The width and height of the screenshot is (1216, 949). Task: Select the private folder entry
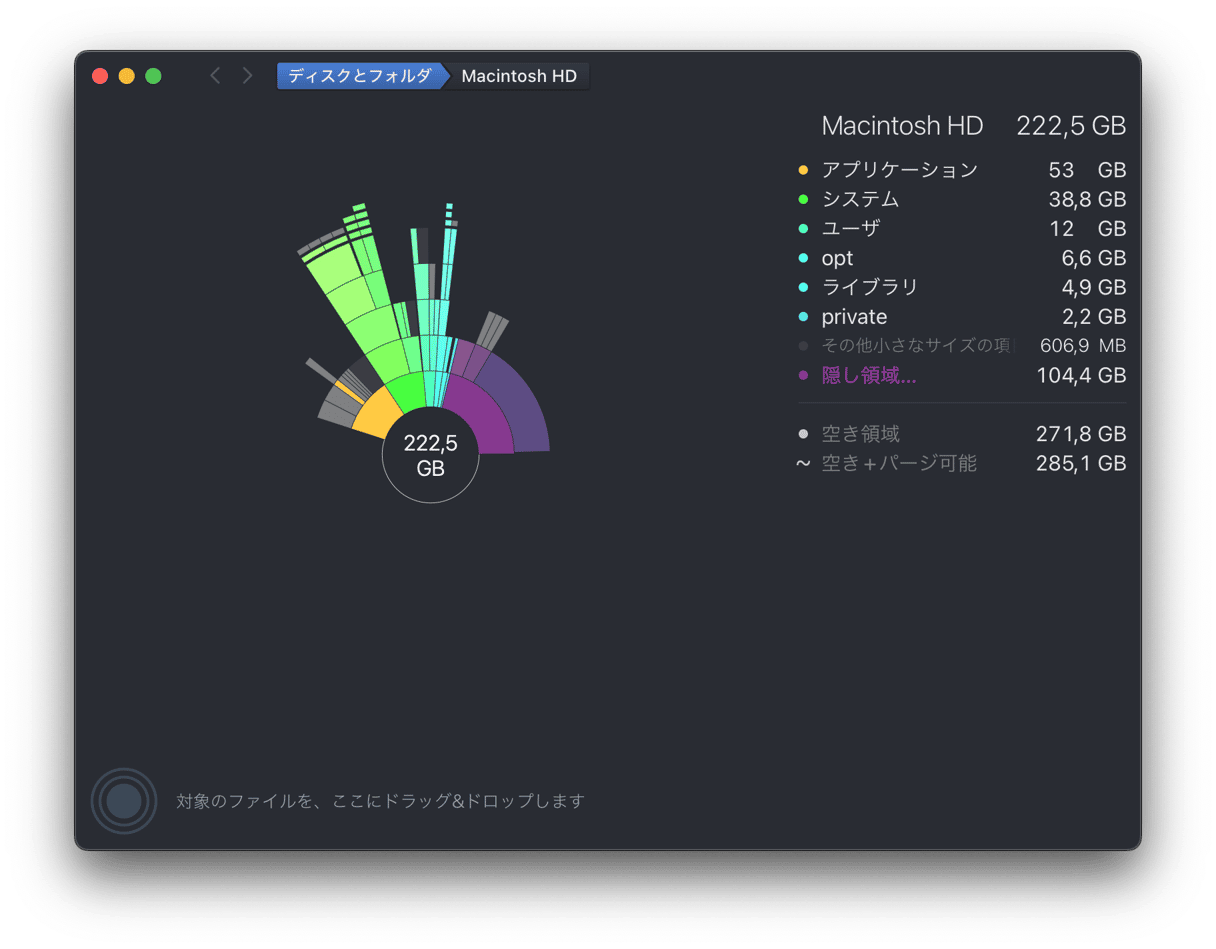coord(854,317)
